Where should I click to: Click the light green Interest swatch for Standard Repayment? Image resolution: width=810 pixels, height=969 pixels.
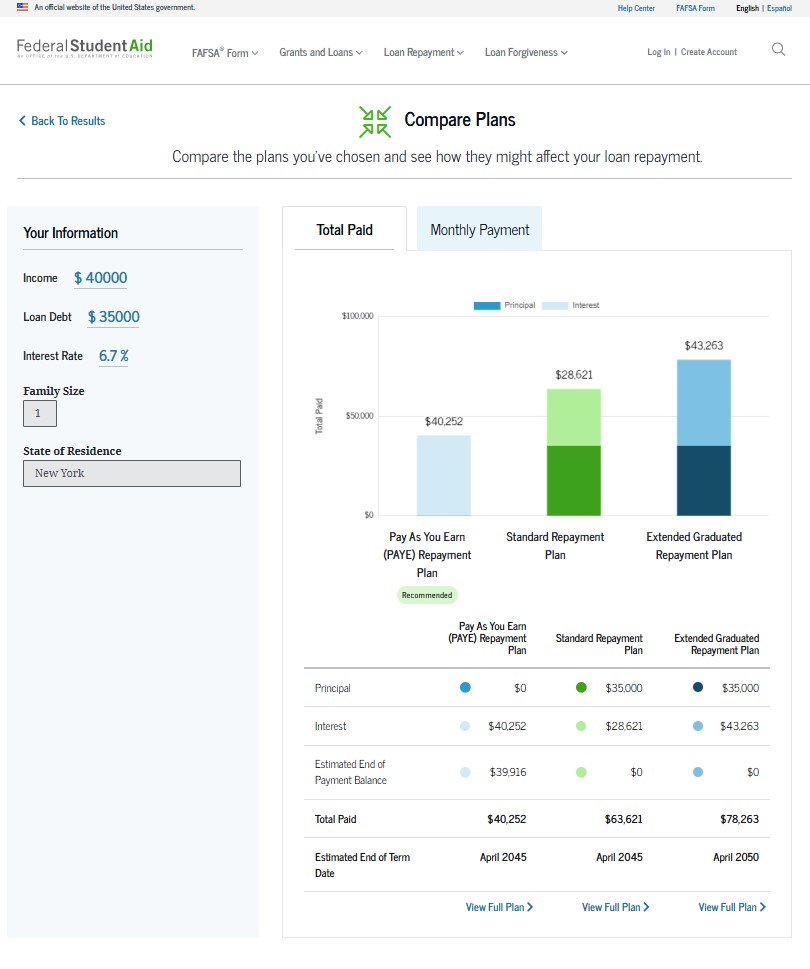coord(583,726)
